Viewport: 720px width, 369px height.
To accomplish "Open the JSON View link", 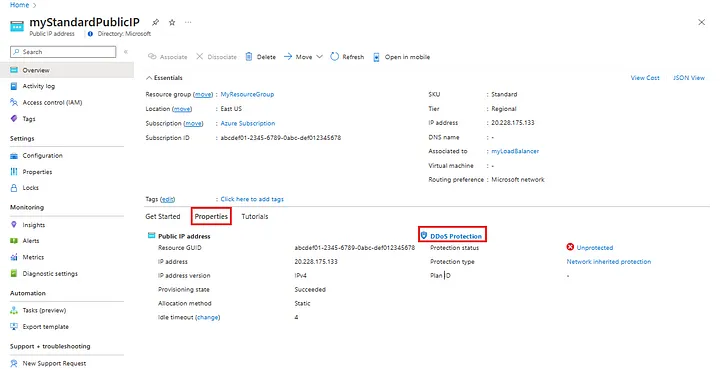I will (689, 78).
